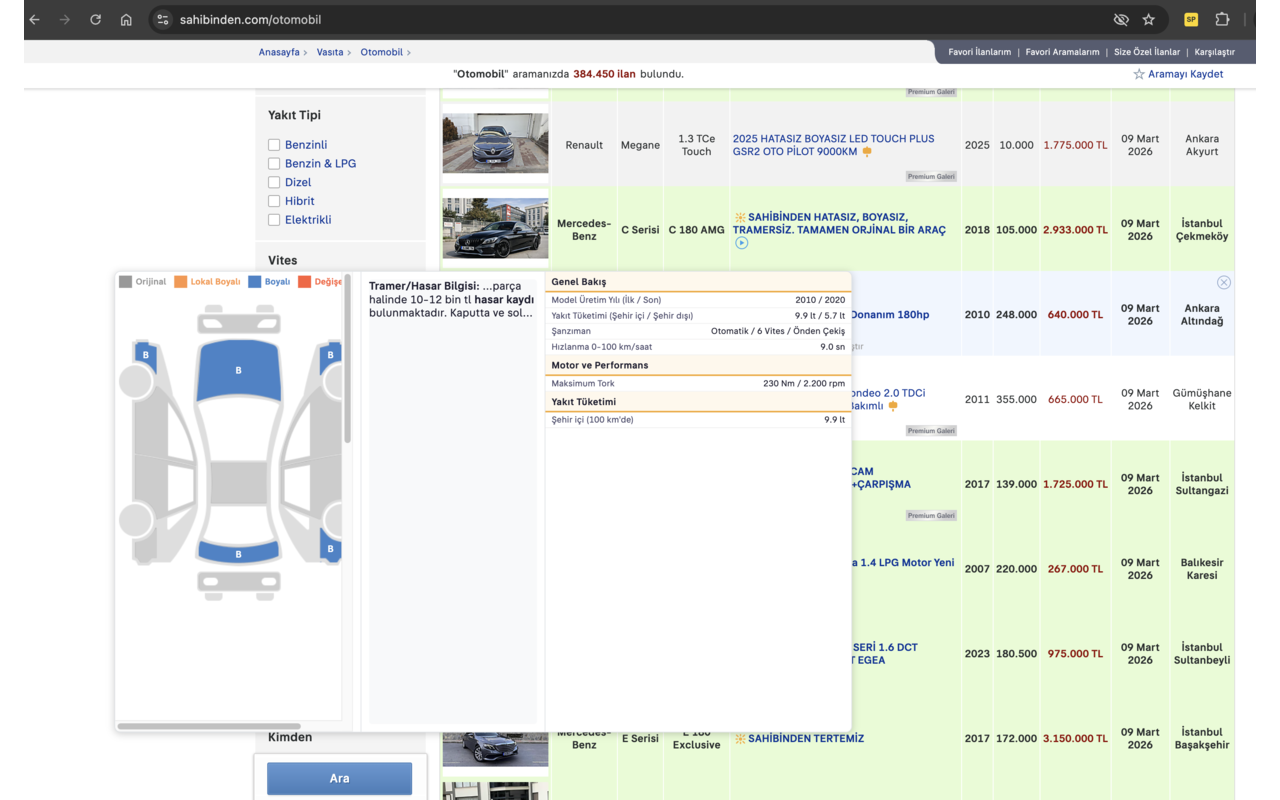The height and width of the screenshot is (800, 1280).
Task: Click the crossed-out eye icon in address bar
Action: coord(1121,20)
